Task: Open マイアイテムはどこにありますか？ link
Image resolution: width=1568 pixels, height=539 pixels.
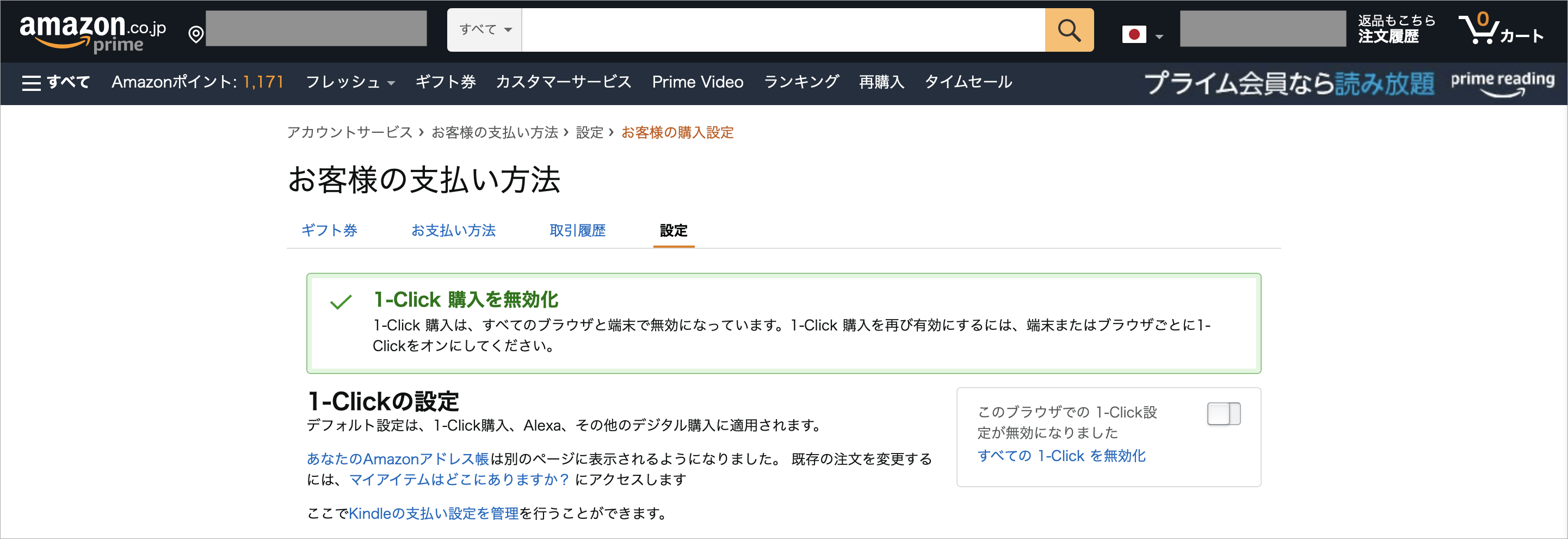Action: (x=460, y=480)
